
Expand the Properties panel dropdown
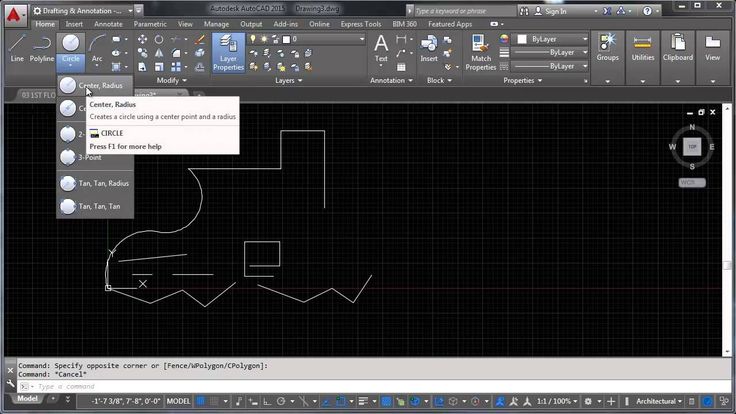[x=522, y=80]
